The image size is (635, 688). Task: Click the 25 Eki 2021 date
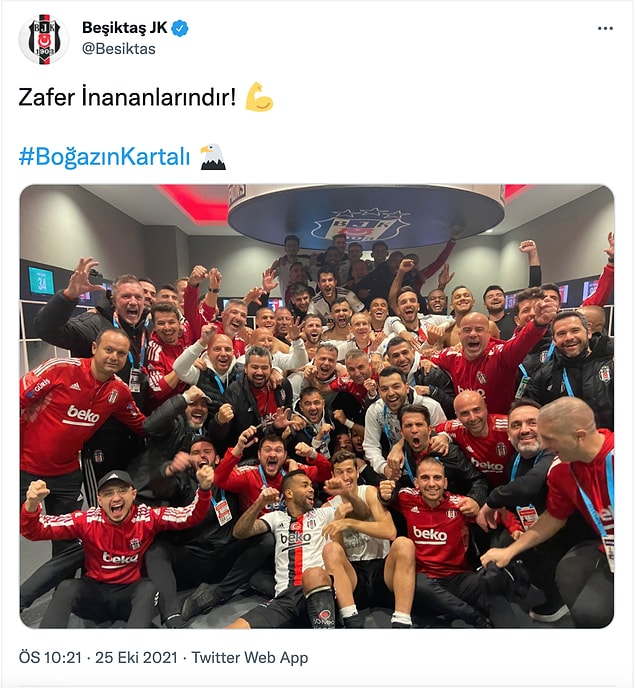click(136, 657)
